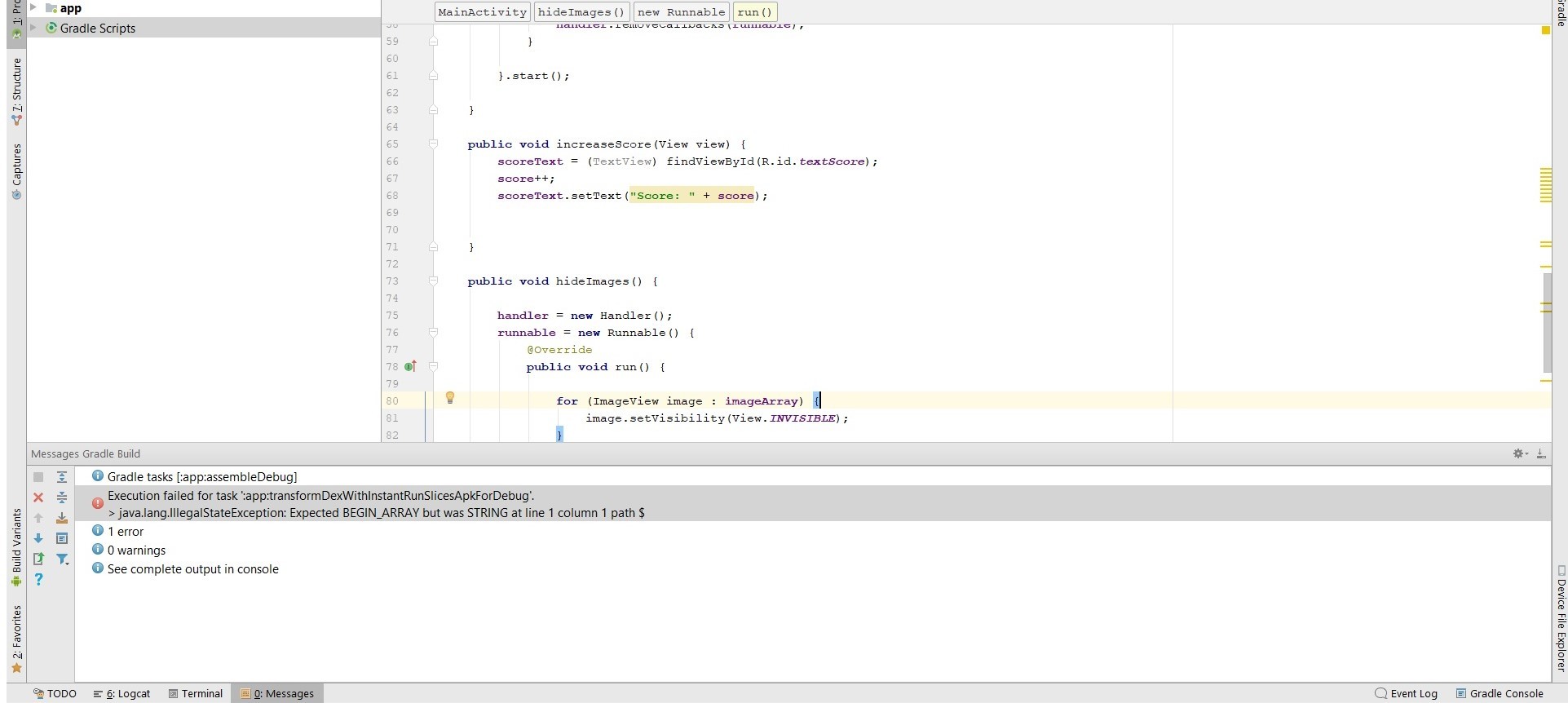Image resolution: width=1568 pixels, height=703 pixels.
Task: Click the '1 error' message row
Action: point(126,532)
